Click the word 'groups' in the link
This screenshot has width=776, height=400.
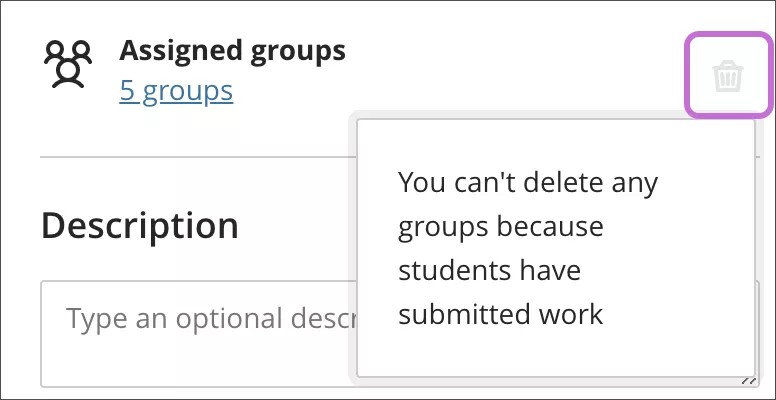(188, 91)
